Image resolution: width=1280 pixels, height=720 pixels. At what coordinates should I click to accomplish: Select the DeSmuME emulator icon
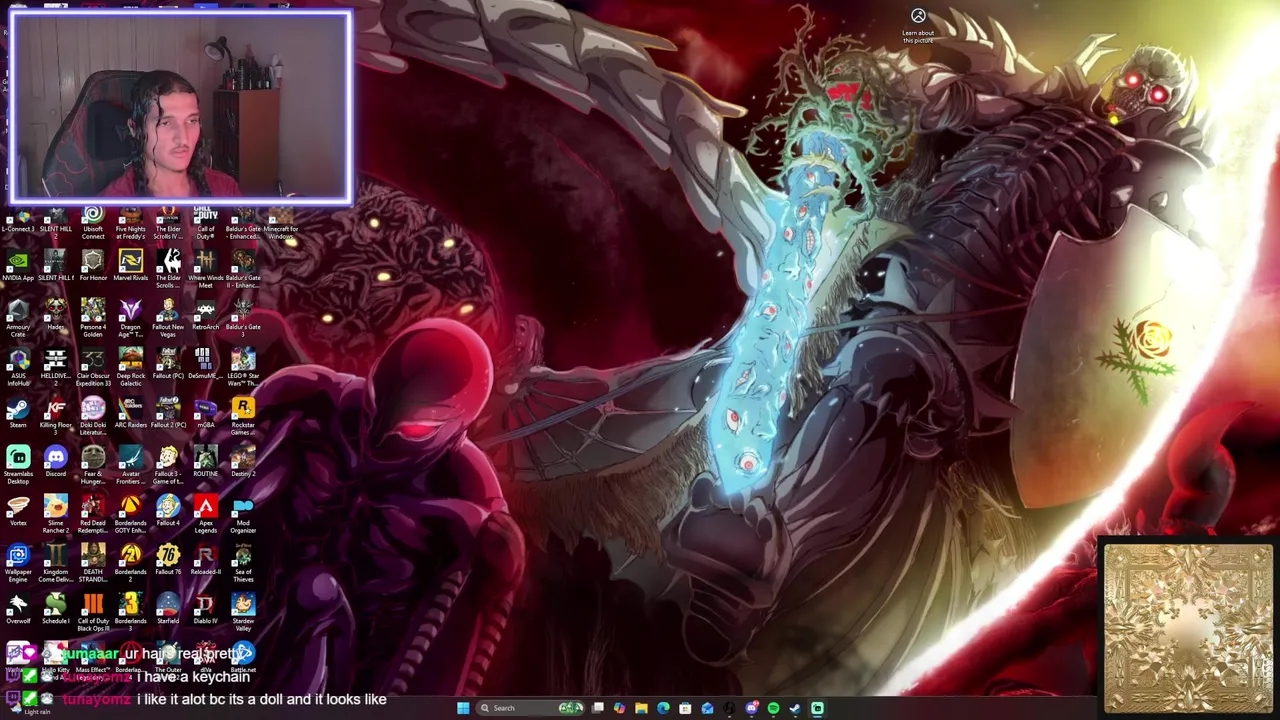tap(205, 364)
